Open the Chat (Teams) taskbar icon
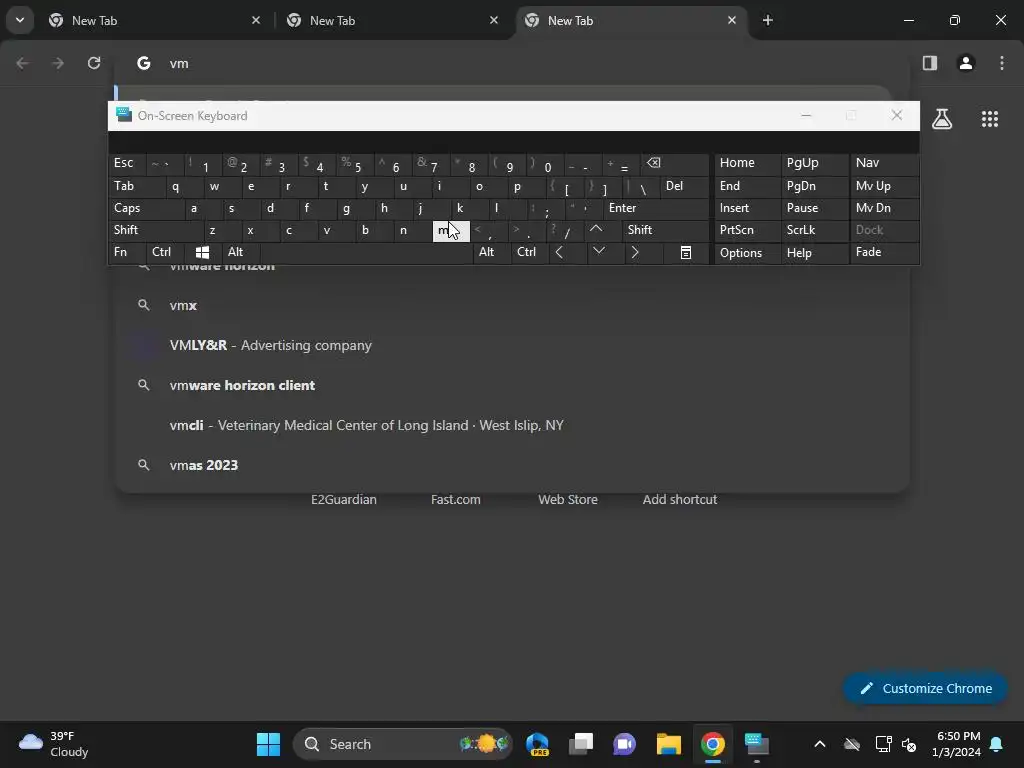 (624, 744)
